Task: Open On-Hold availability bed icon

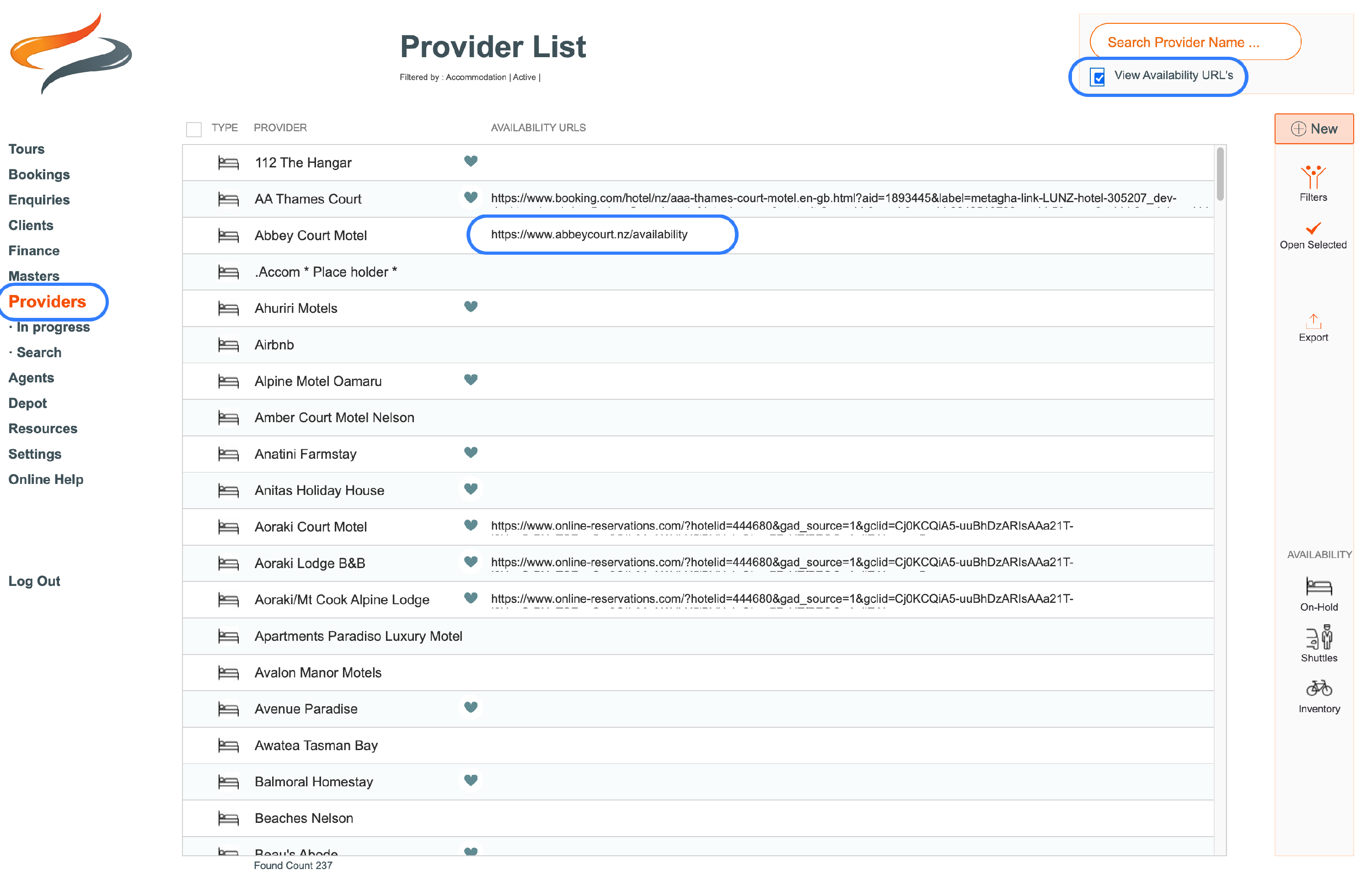Action: [1318, 587]
